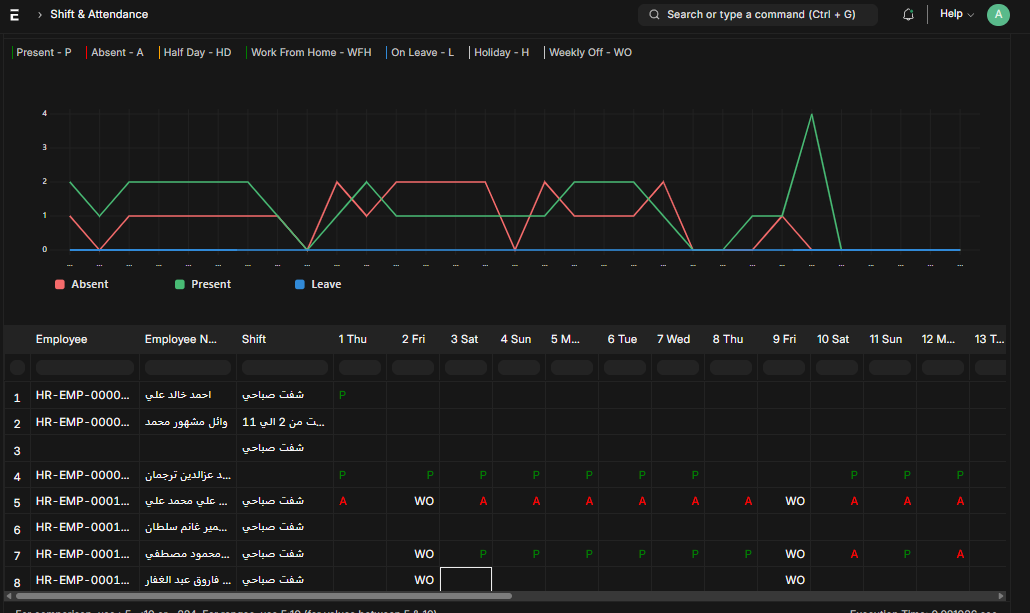This screenshot has width=1030, height=613.
Task: Click the breadcrumb chevron arrow icon
Action: pyautogui.click(x=39, y=15)
